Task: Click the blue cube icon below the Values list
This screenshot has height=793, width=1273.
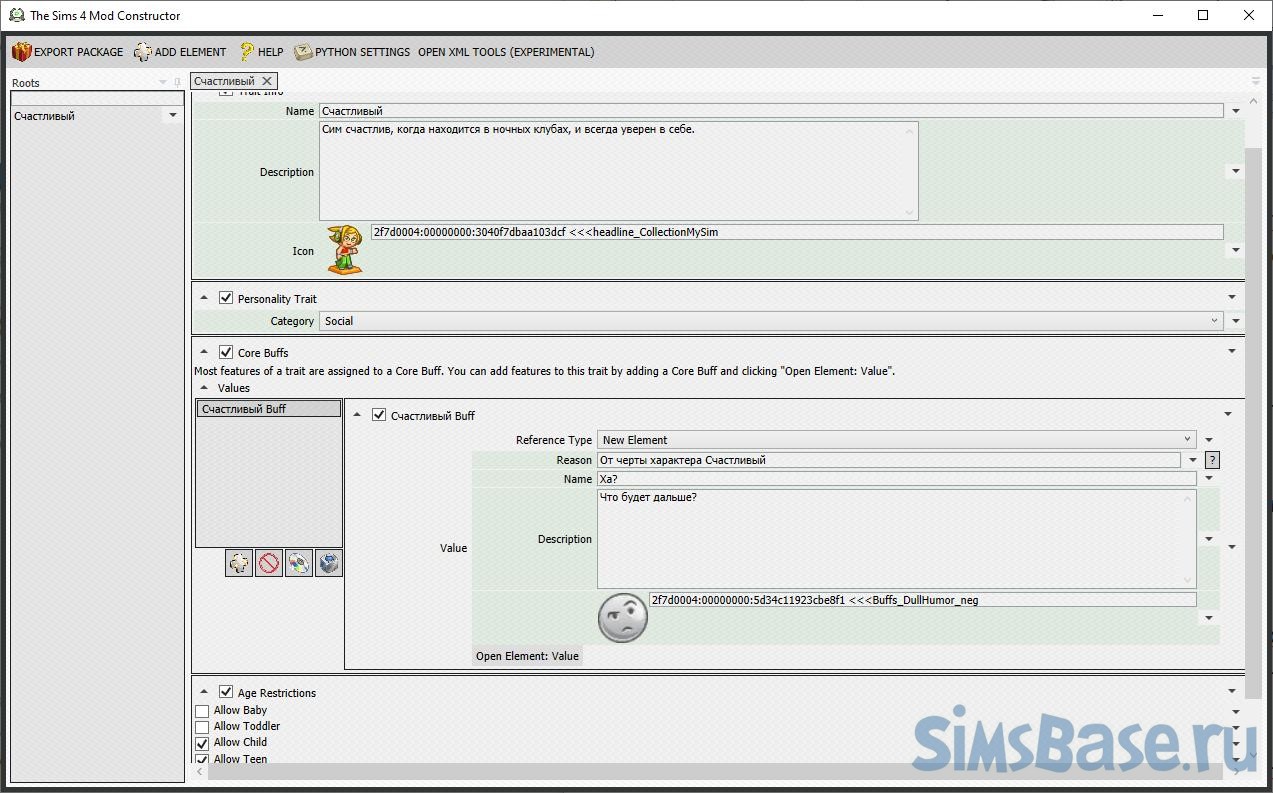Action: tap(329, 563)
